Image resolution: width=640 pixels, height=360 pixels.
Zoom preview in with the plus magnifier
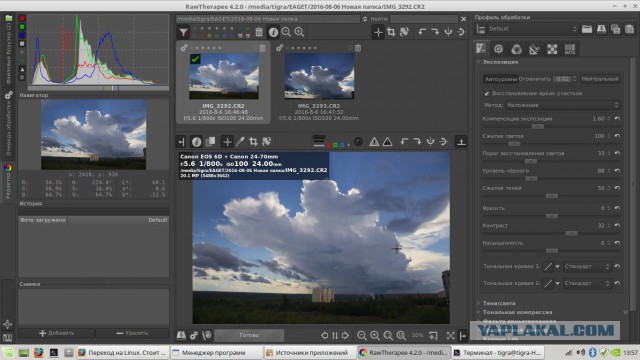click(x=375, y=335)
